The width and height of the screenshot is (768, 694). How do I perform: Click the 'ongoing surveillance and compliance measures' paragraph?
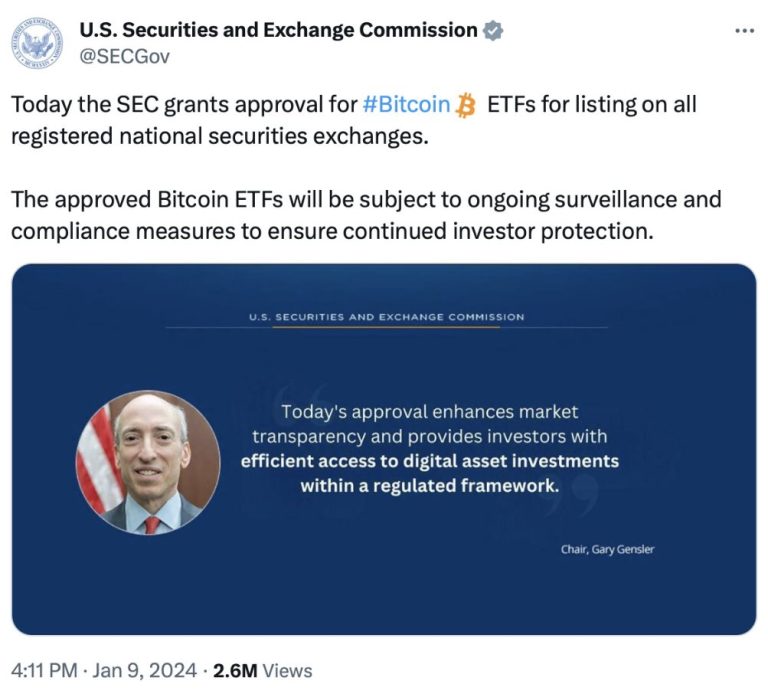point(366,215)
